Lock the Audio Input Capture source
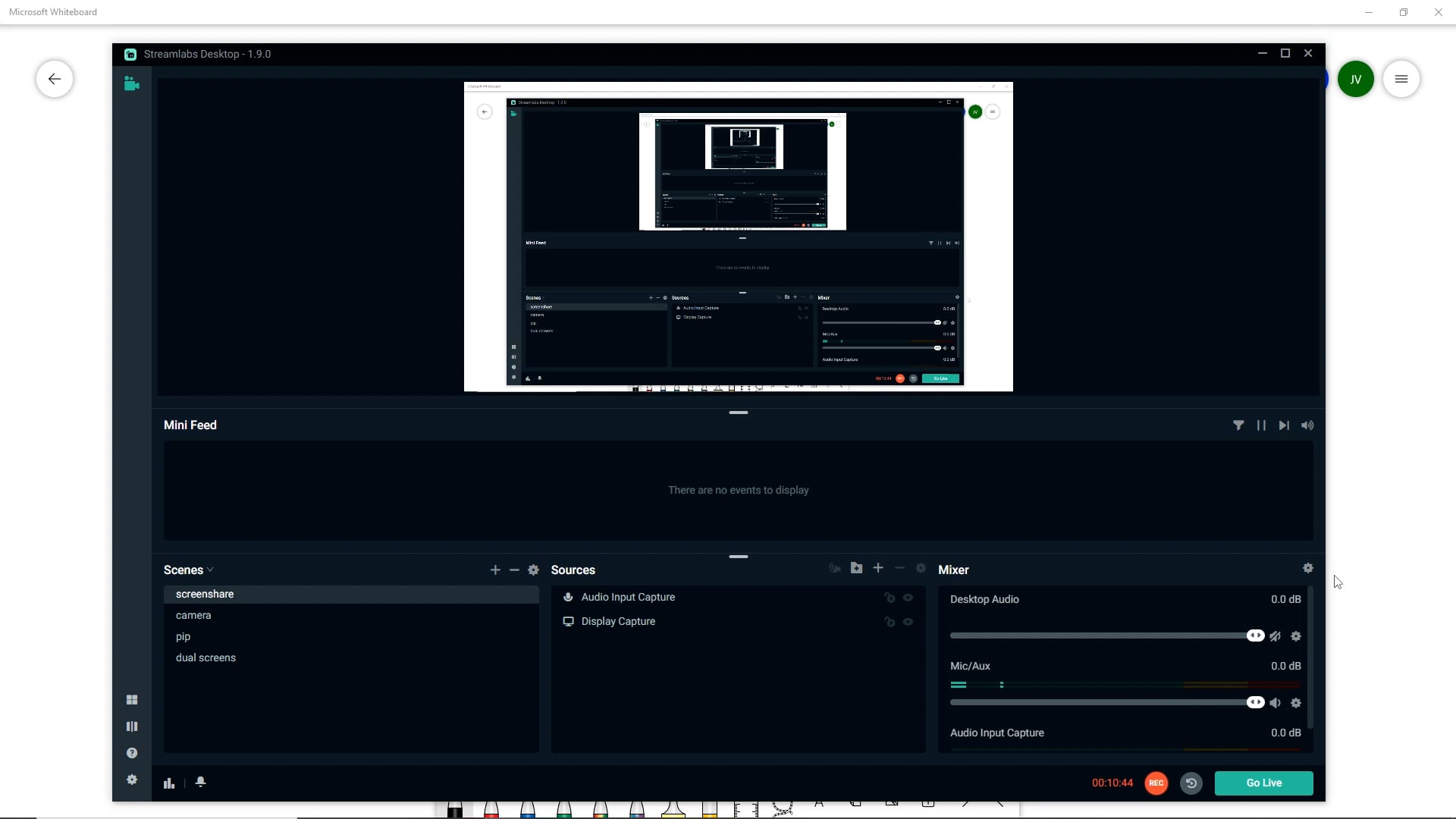 coord(890,598)
